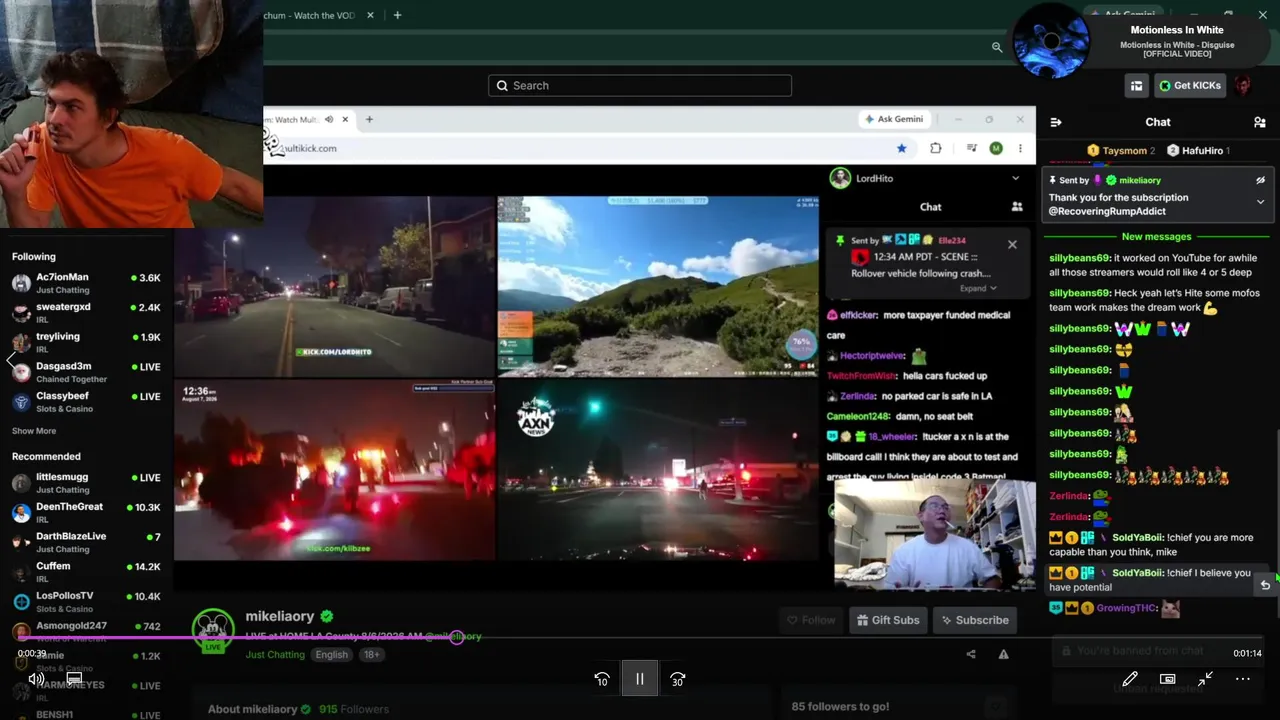Open extensions puzzle icon in inner browser
Screen dimensions: 1280x720
935,148
